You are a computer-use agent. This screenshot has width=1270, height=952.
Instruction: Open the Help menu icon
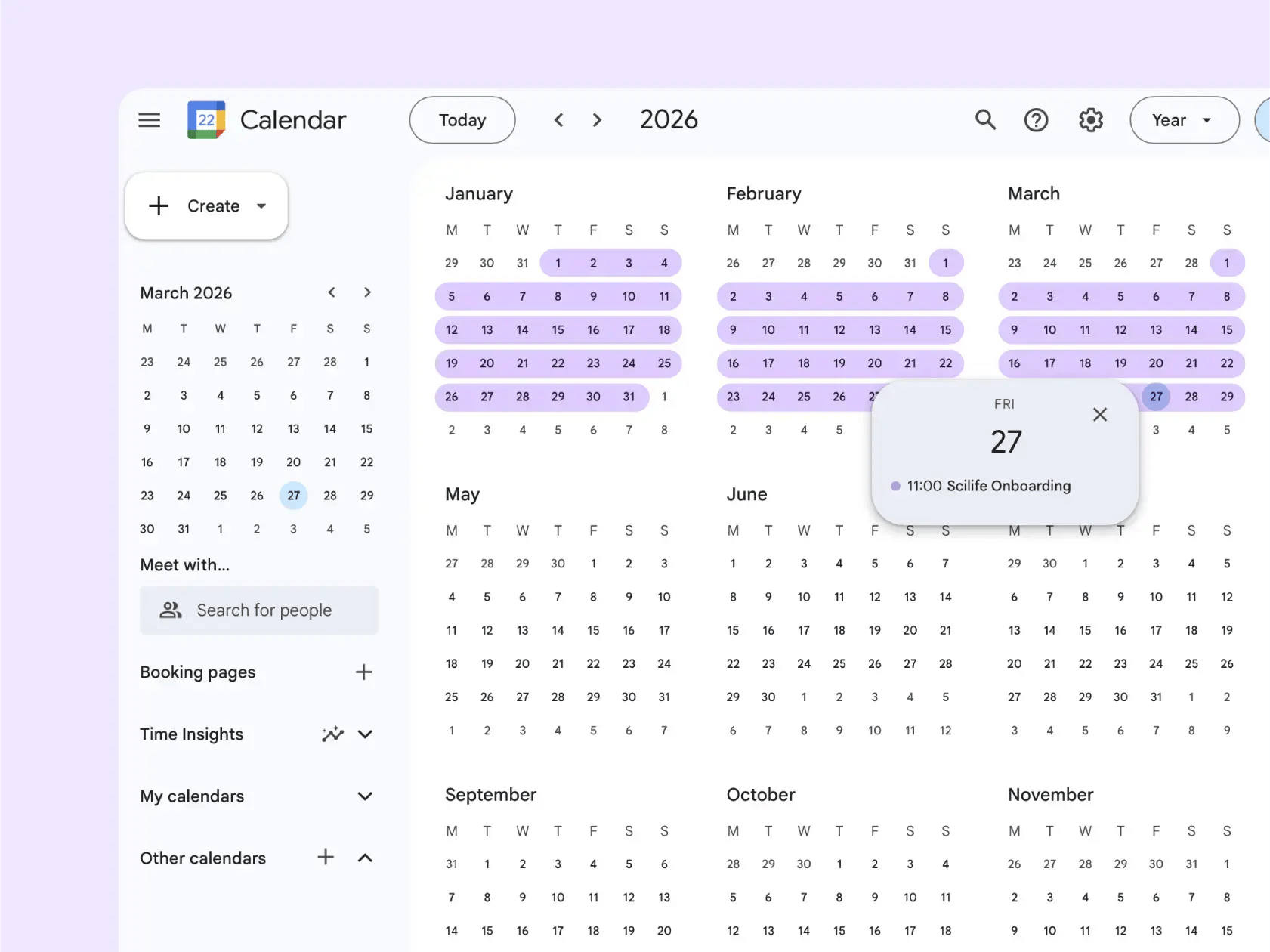pyautogui.click(x=1036, y=119)
